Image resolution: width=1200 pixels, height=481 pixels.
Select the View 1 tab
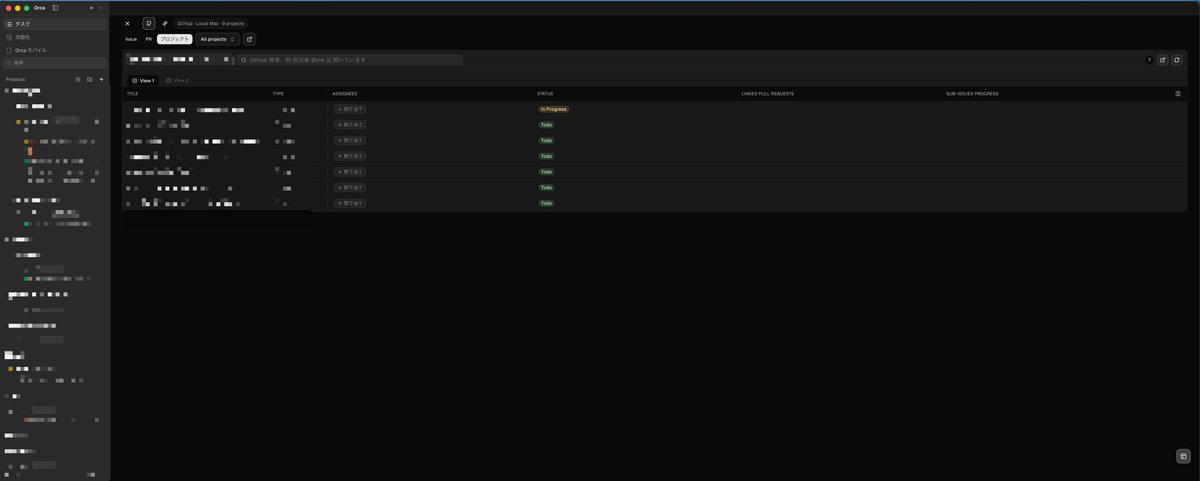[143, 80]
